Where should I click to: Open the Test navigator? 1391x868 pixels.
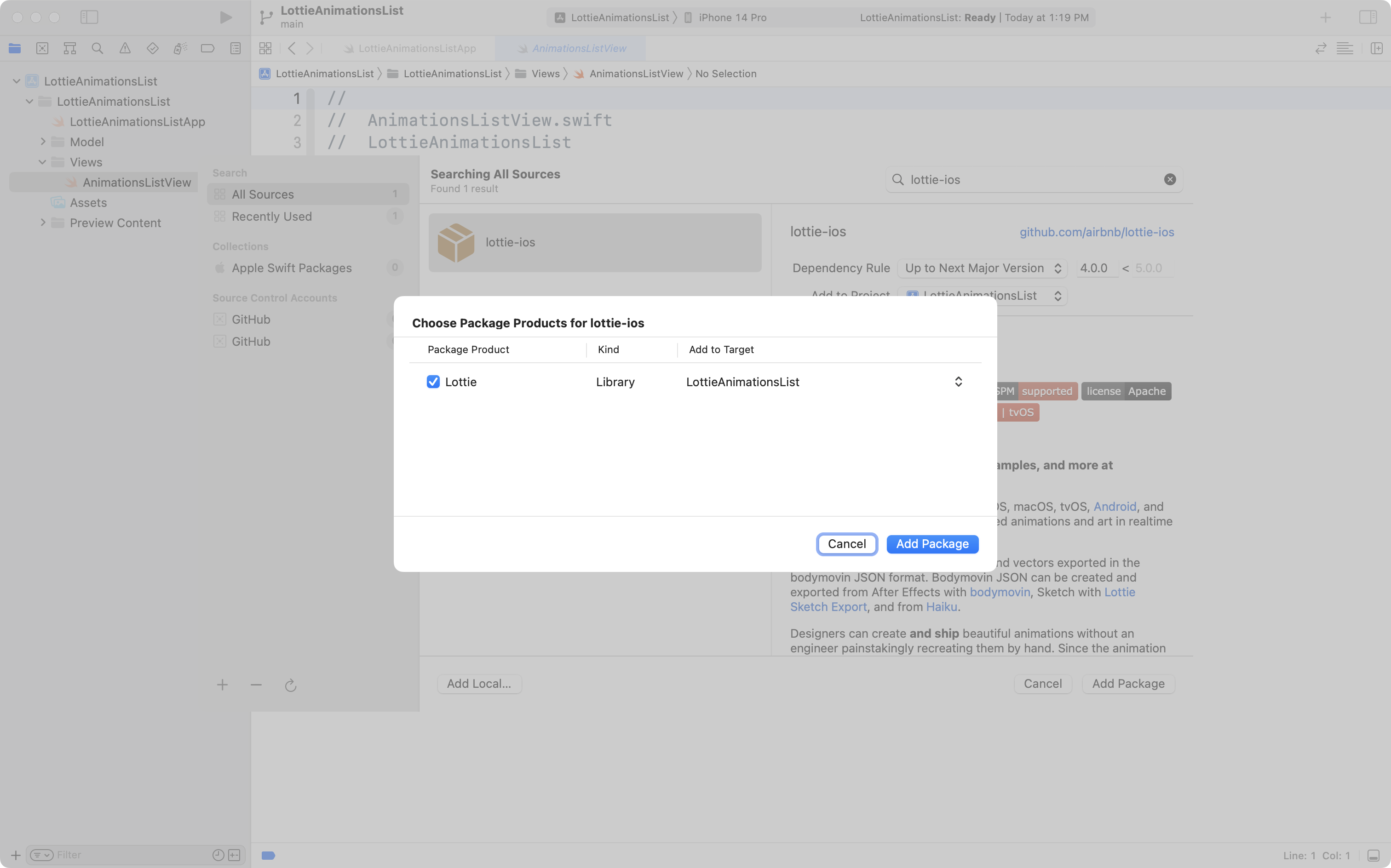coord(153,48)
